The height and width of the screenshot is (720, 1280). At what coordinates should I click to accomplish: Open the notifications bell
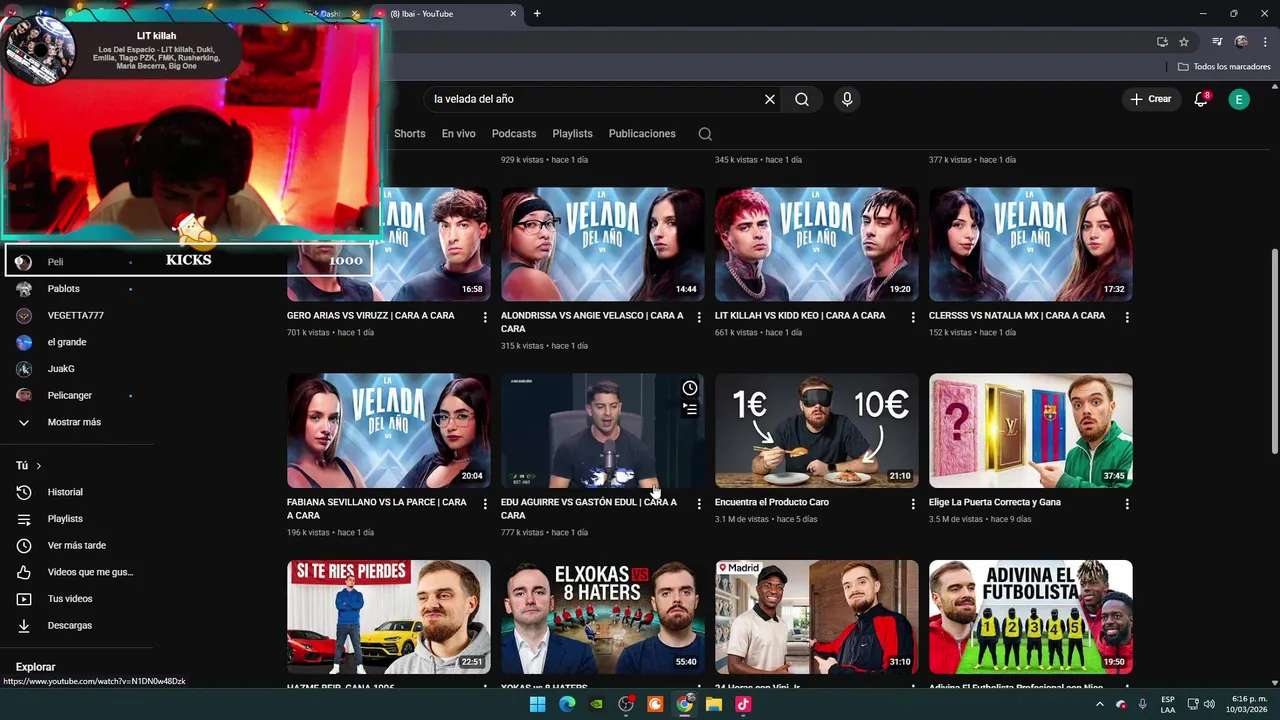click(1201, 99)
